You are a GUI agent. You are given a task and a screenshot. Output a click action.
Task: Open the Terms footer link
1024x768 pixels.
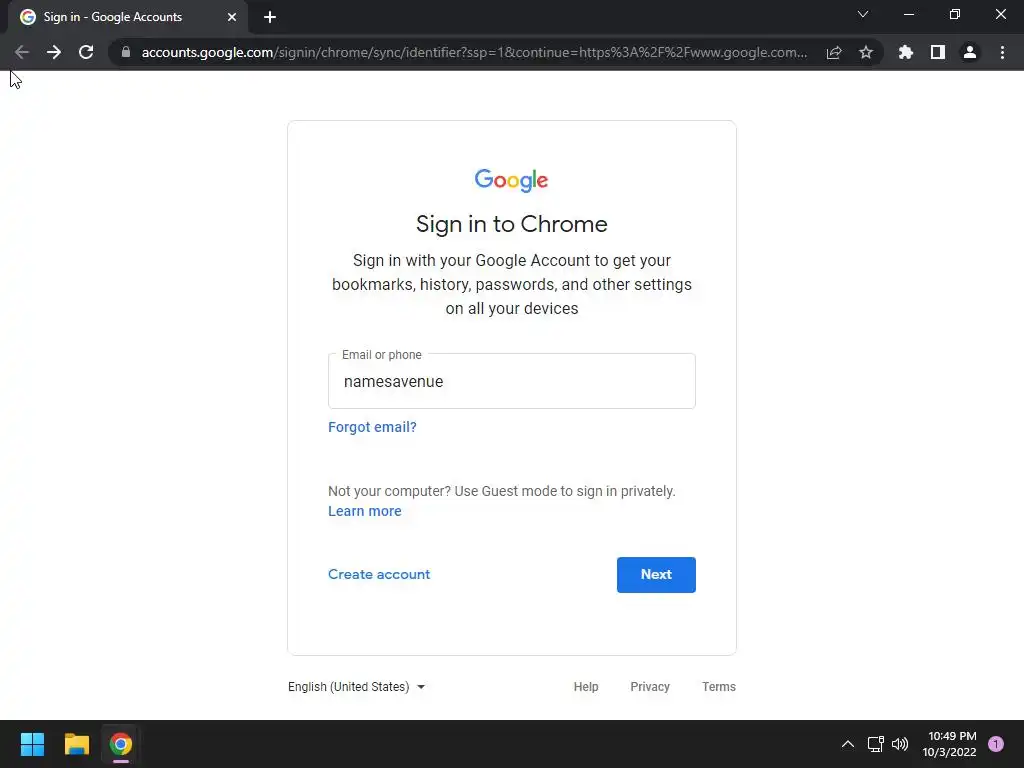click(718, 687)
